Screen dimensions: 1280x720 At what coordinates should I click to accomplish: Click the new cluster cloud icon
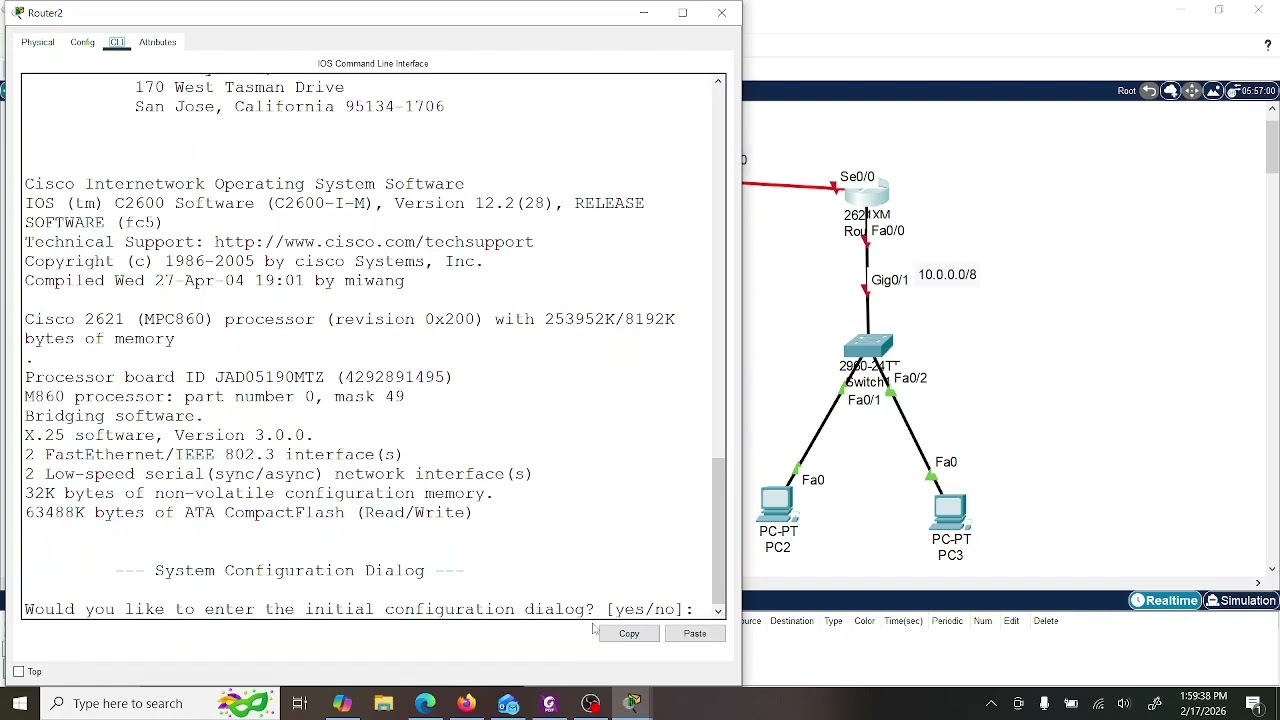click(x=1171, y=91)
